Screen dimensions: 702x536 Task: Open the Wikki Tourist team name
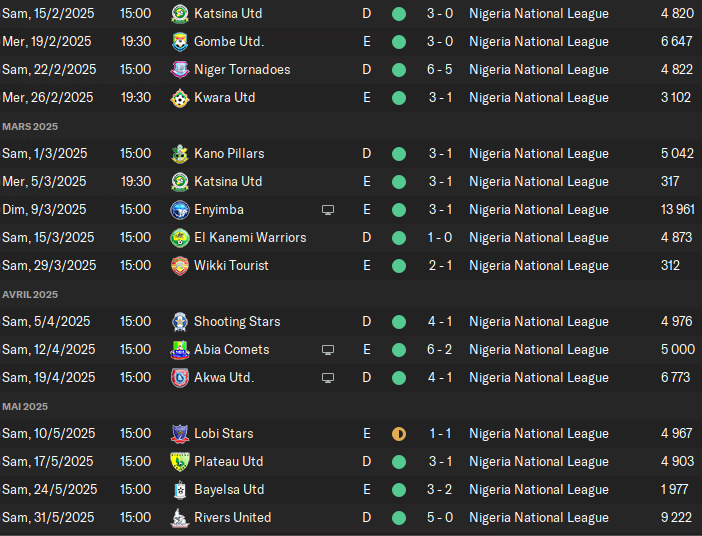pyautogui.click(x=231, y=266)
